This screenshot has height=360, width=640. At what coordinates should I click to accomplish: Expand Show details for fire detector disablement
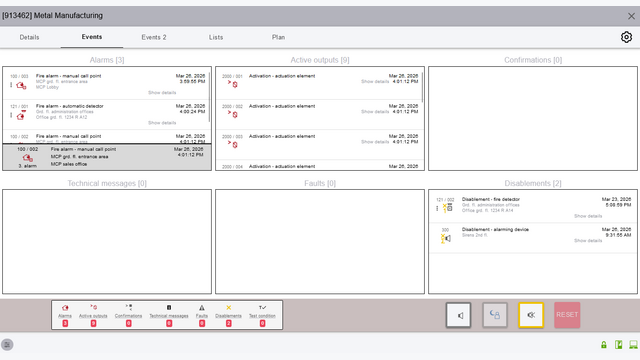tap(588, 216)
